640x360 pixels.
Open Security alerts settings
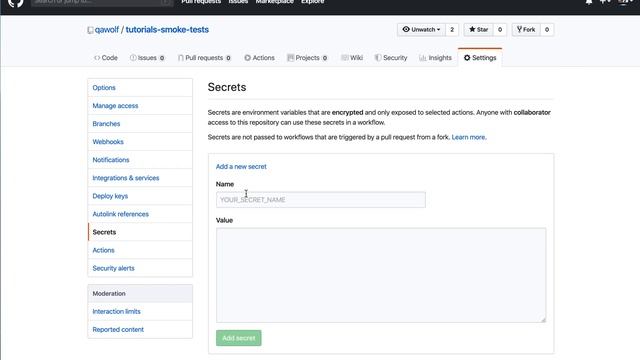point(140,268)
